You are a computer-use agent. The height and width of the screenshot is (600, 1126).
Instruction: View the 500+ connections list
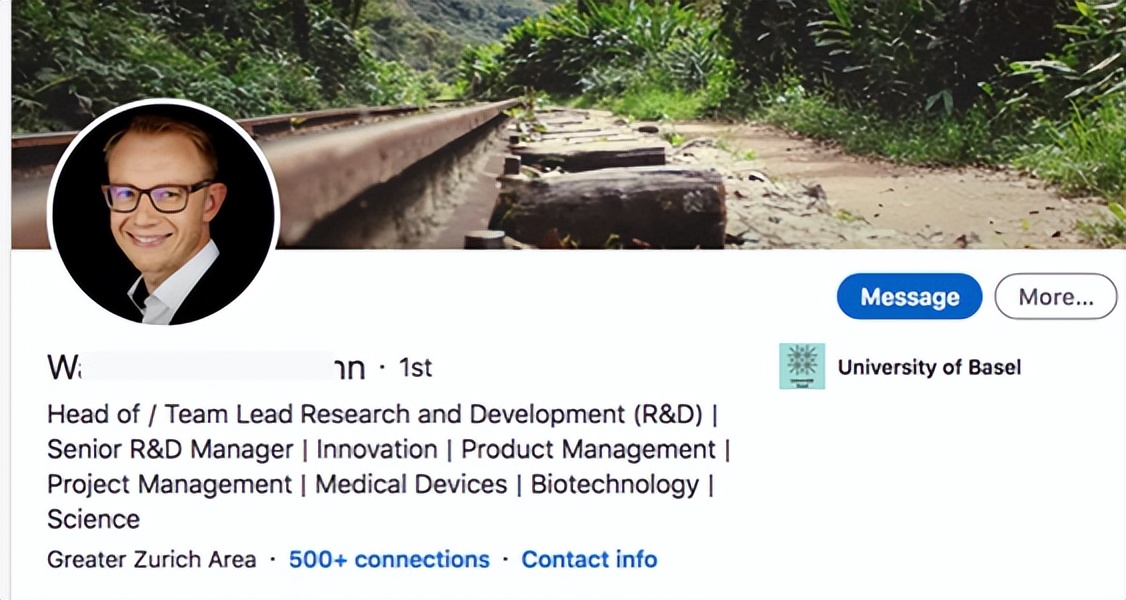[x=389, y=559]
